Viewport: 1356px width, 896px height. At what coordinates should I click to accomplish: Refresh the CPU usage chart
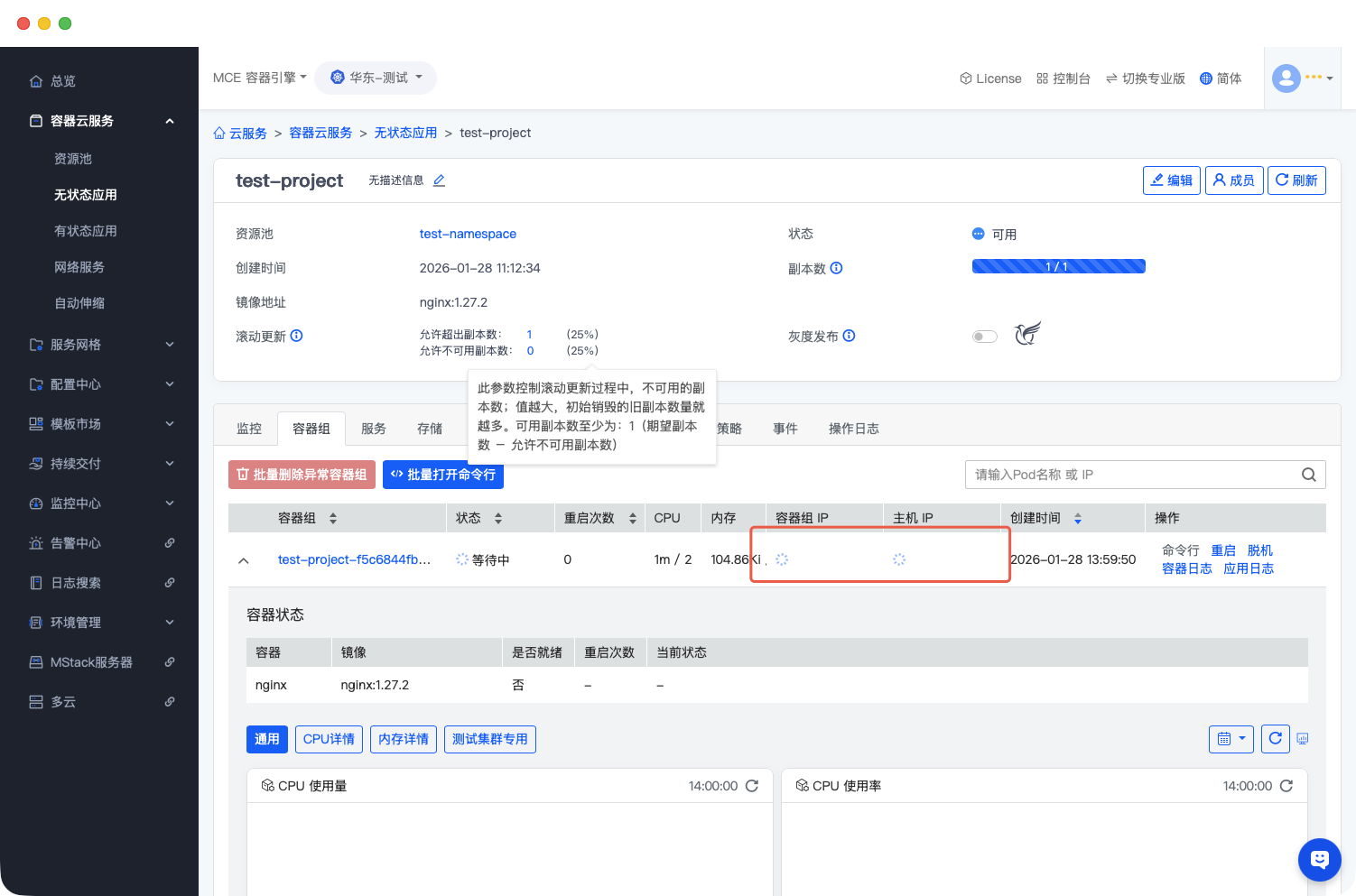click(x=751, y=786)
